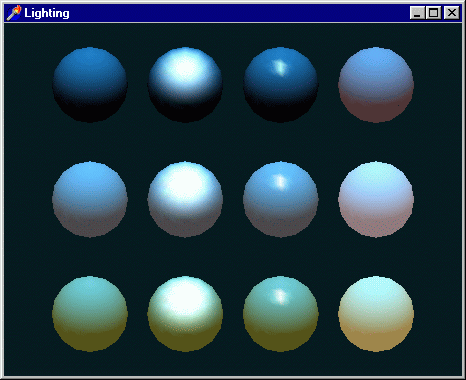Click the dark background between the sphere rows

(233, 142)
